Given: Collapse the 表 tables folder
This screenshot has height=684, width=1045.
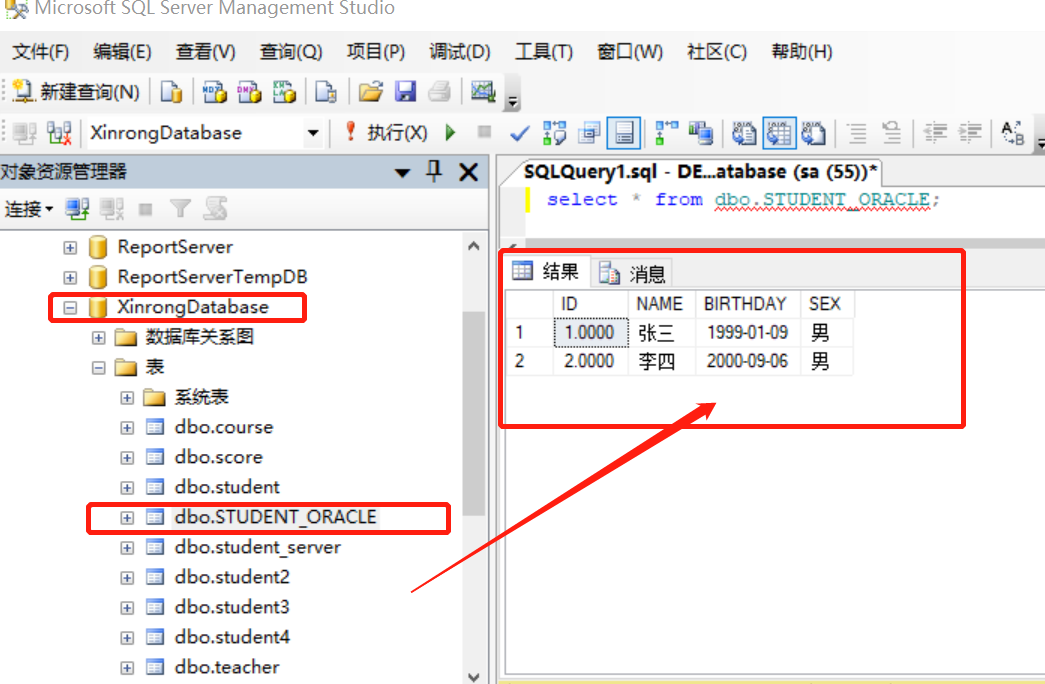Looking at the screenshot, I should coord(99,367).
